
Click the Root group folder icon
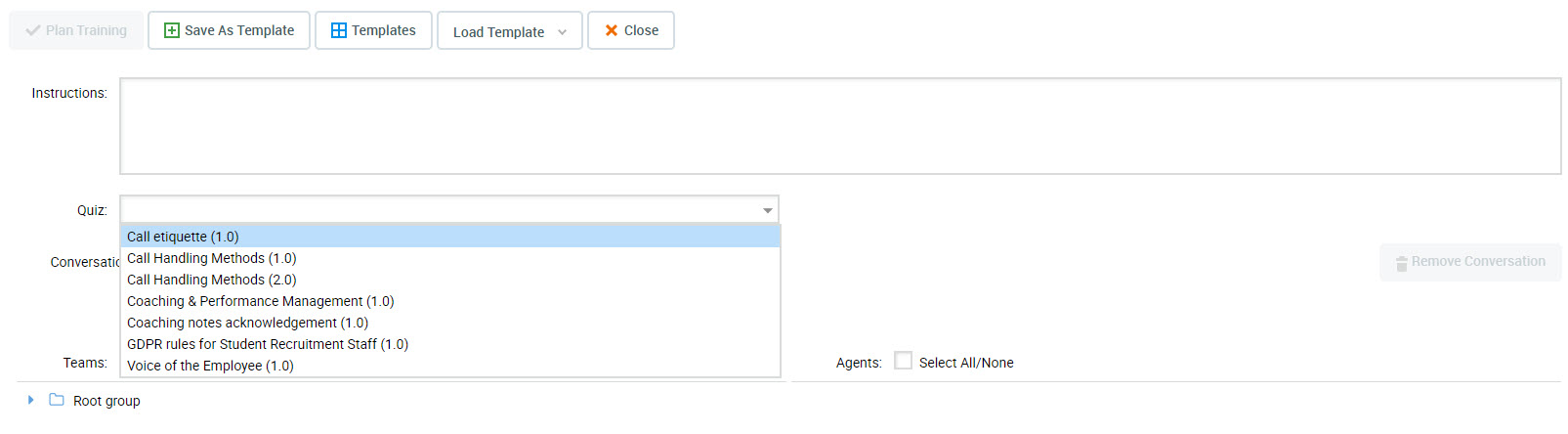[x=57, y=400]
